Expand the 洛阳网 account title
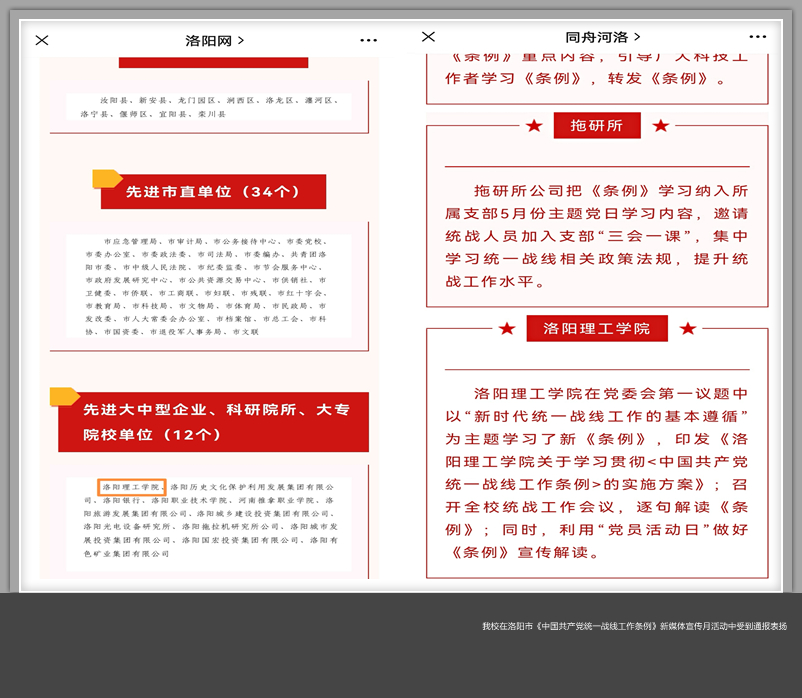 [214, 41]
